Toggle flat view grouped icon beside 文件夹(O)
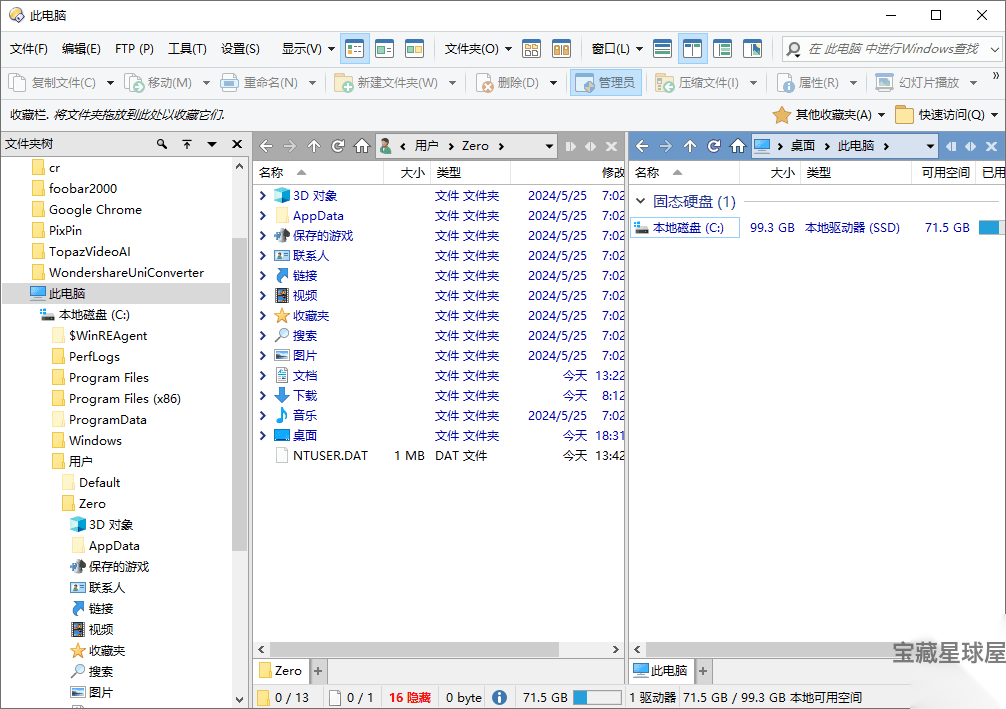Screen dimensions: 1006x709 531,49
